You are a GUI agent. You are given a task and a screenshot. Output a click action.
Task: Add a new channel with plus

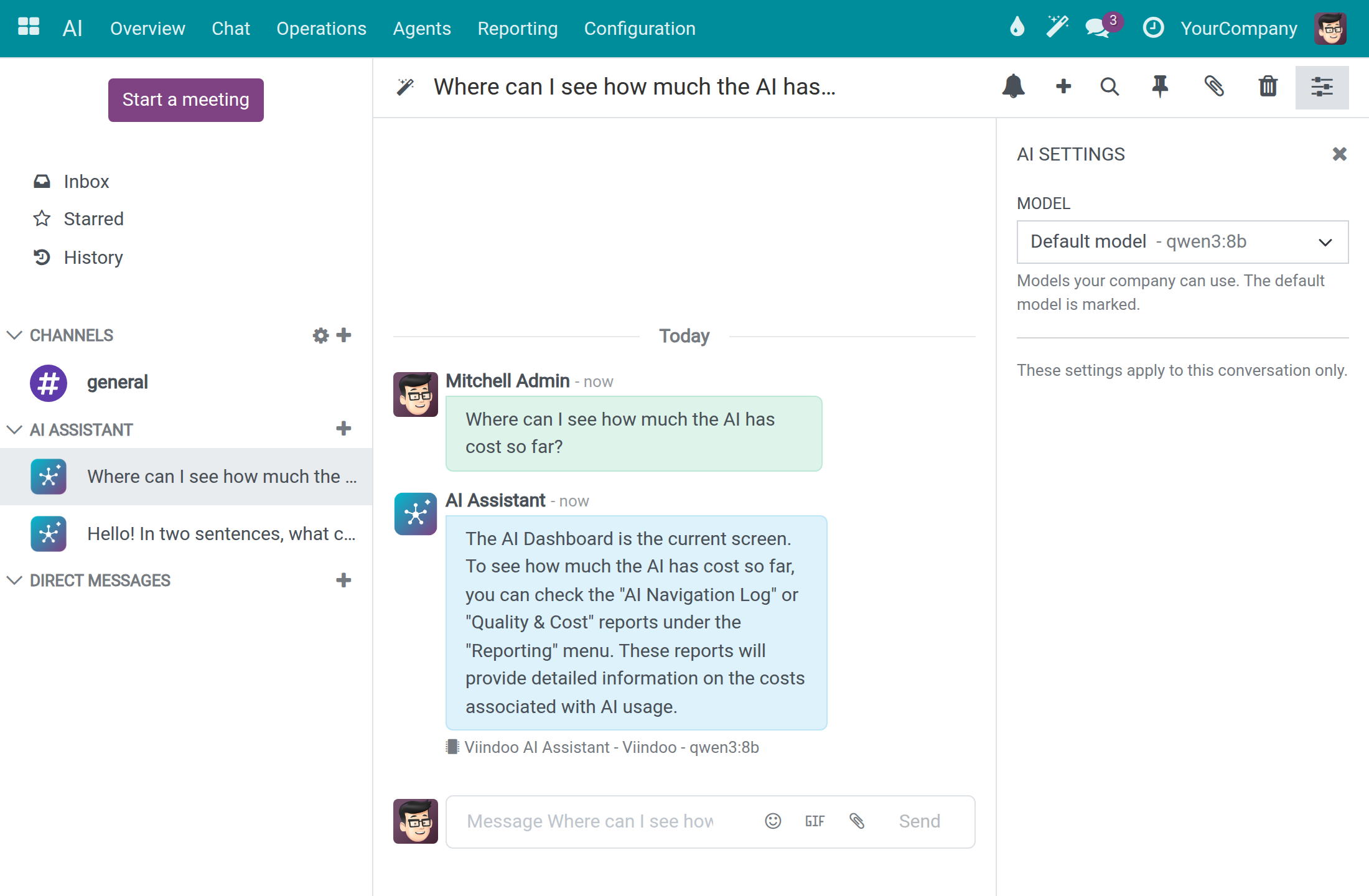tap(343, 335)
